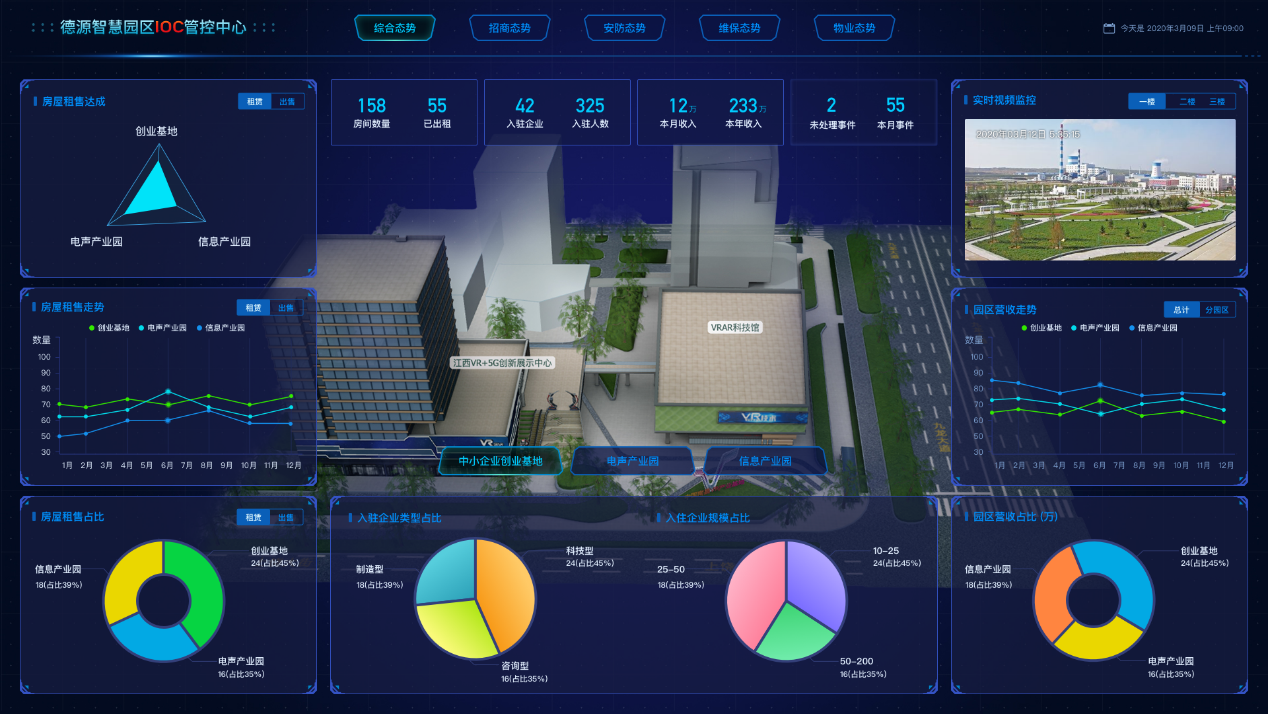Screen dimensions: 1268x714
Task: Switch to the 安防态势 tab
Action: coord(624,28)
